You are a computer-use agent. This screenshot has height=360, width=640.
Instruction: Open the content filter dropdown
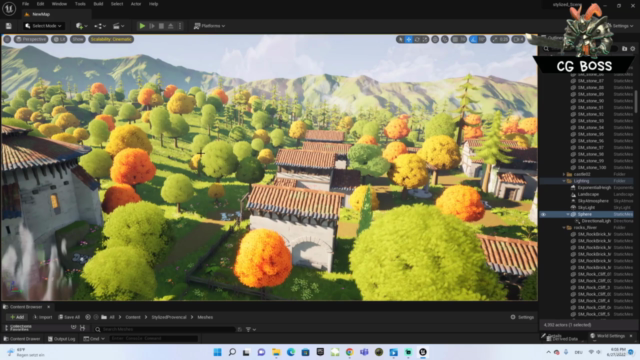251,329
